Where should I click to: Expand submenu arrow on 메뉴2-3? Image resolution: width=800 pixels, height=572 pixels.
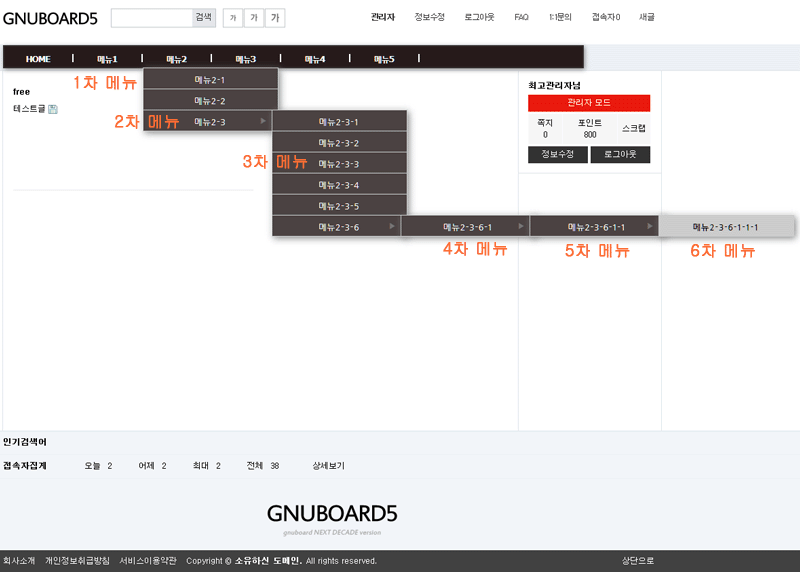tap(263, 122)
